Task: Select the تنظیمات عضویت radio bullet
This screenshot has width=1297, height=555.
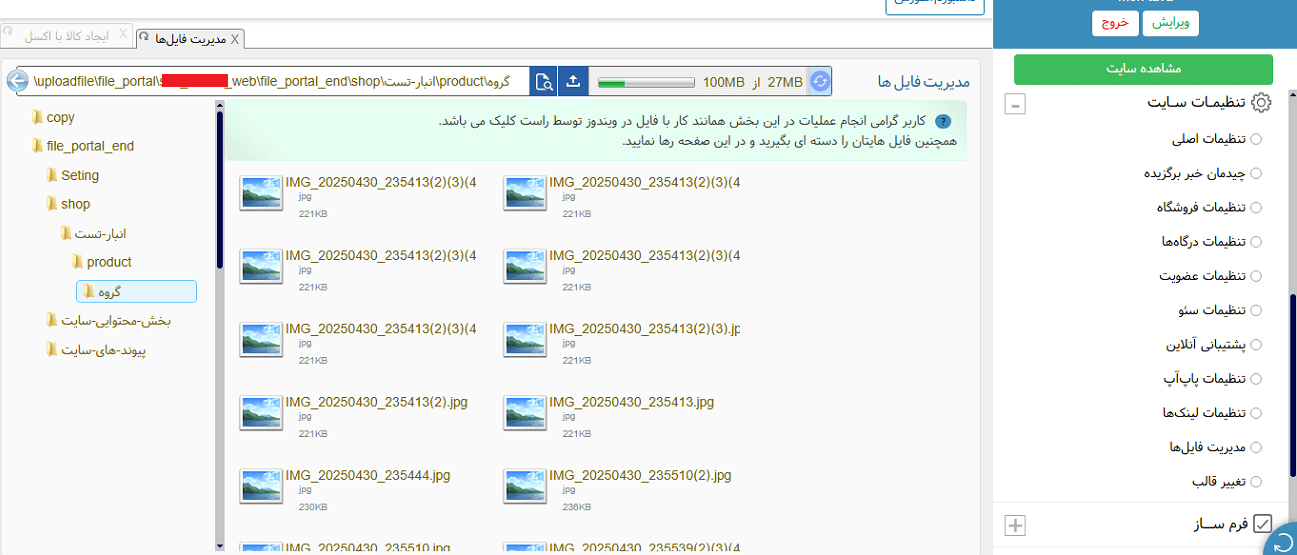Action: tap(1256, 276)
